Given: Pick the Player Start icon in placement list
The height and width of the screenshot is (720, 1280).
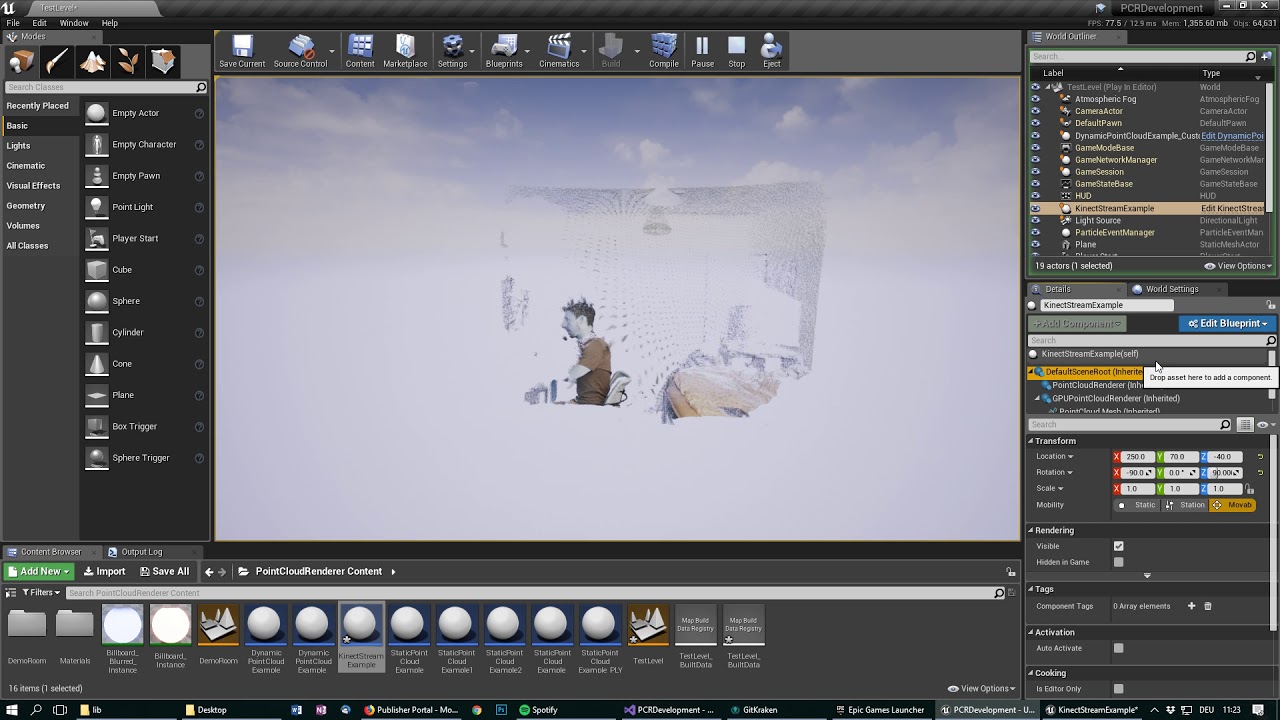Looking at the screenshot, I should (x=96, y=238).
